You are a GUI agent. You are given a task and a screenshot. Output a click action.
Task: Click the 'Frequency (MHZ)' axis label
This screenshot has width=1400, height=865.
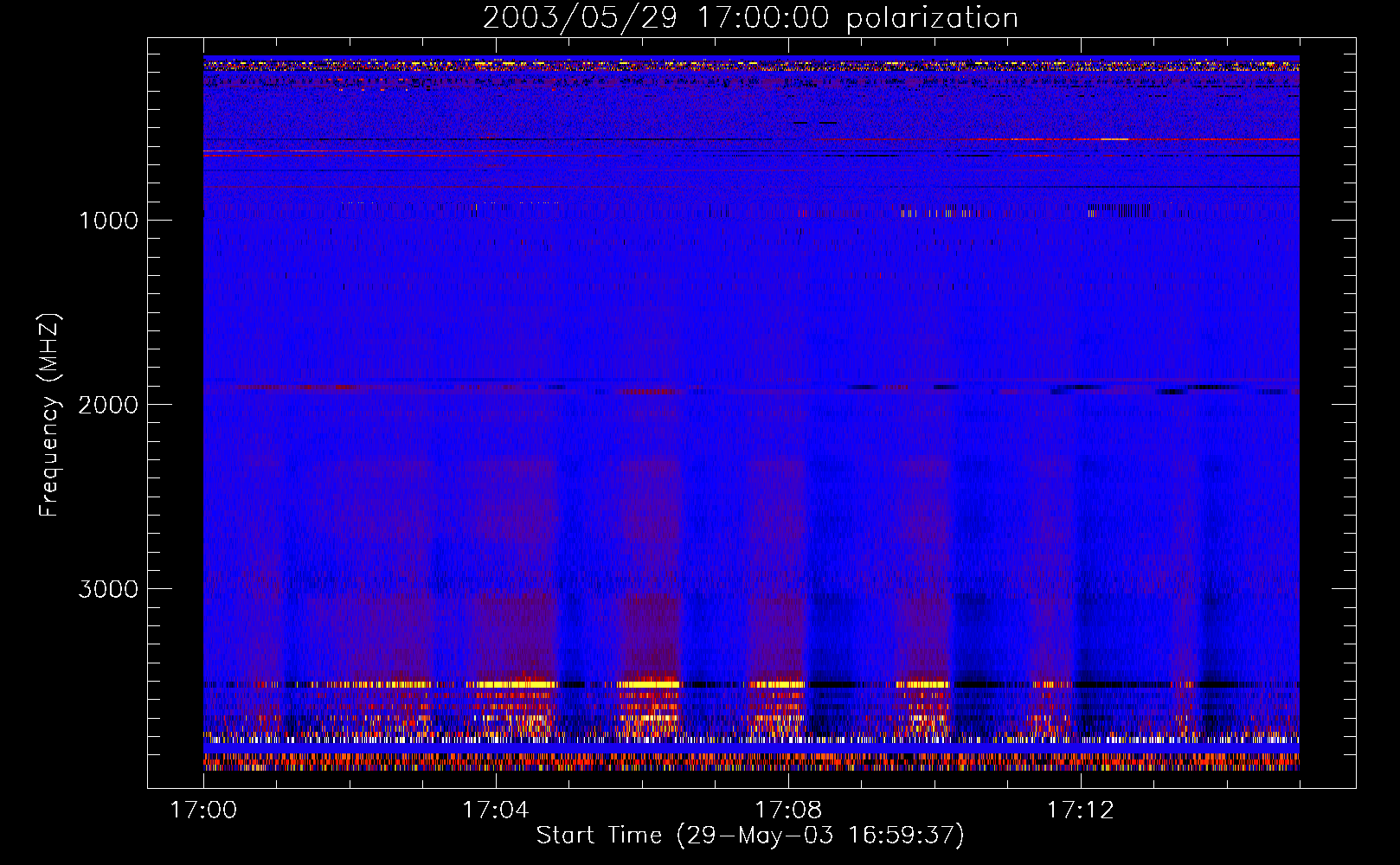pos(49,415)
